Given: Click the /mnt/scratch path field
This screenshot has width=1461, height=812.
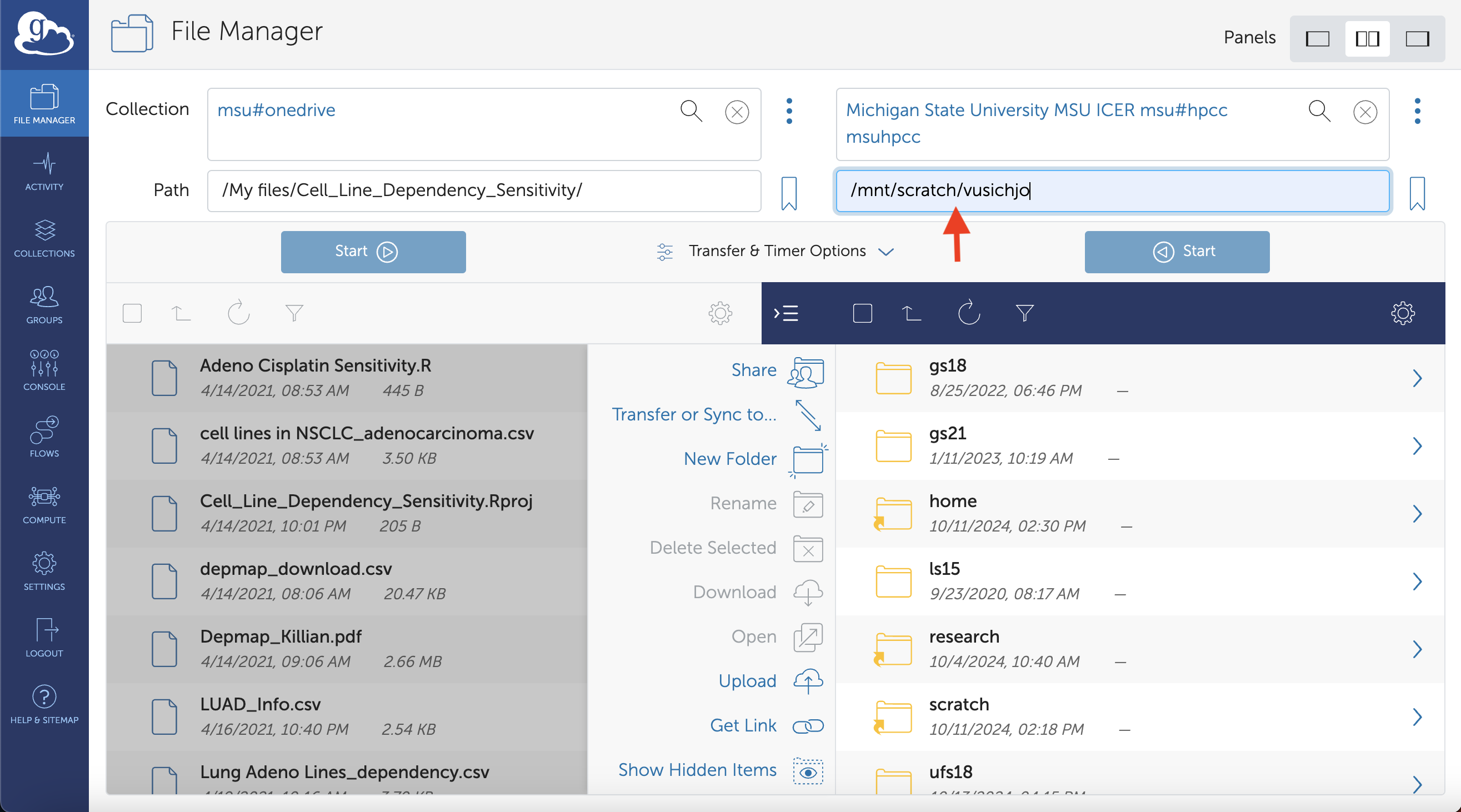Looking at the screenshot, I should pyautogui.click(x=1112, y=191).
